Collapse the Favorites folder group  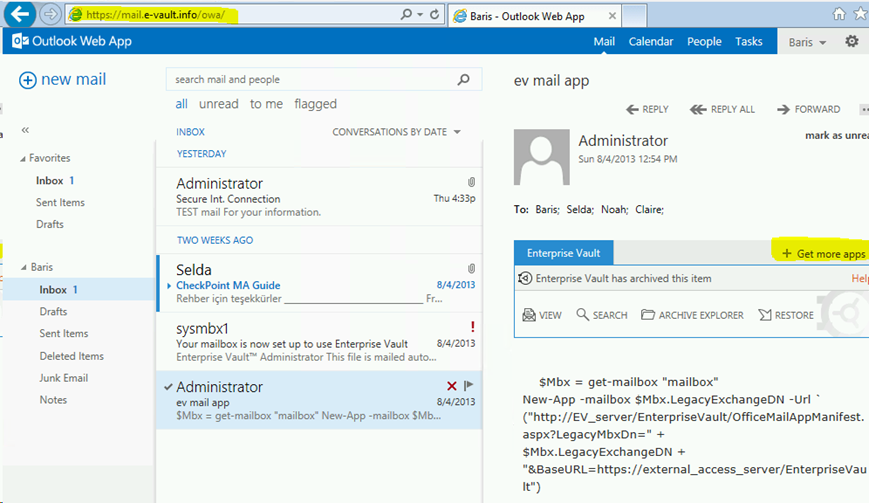pyautogui.click(x=23, y=159)
